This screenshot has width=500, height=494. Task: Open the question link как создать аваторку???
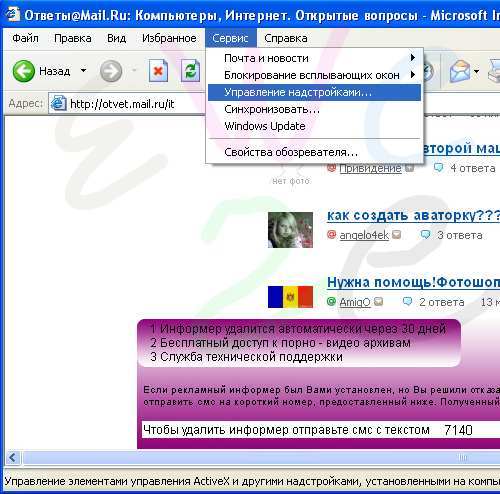(413, 216)
